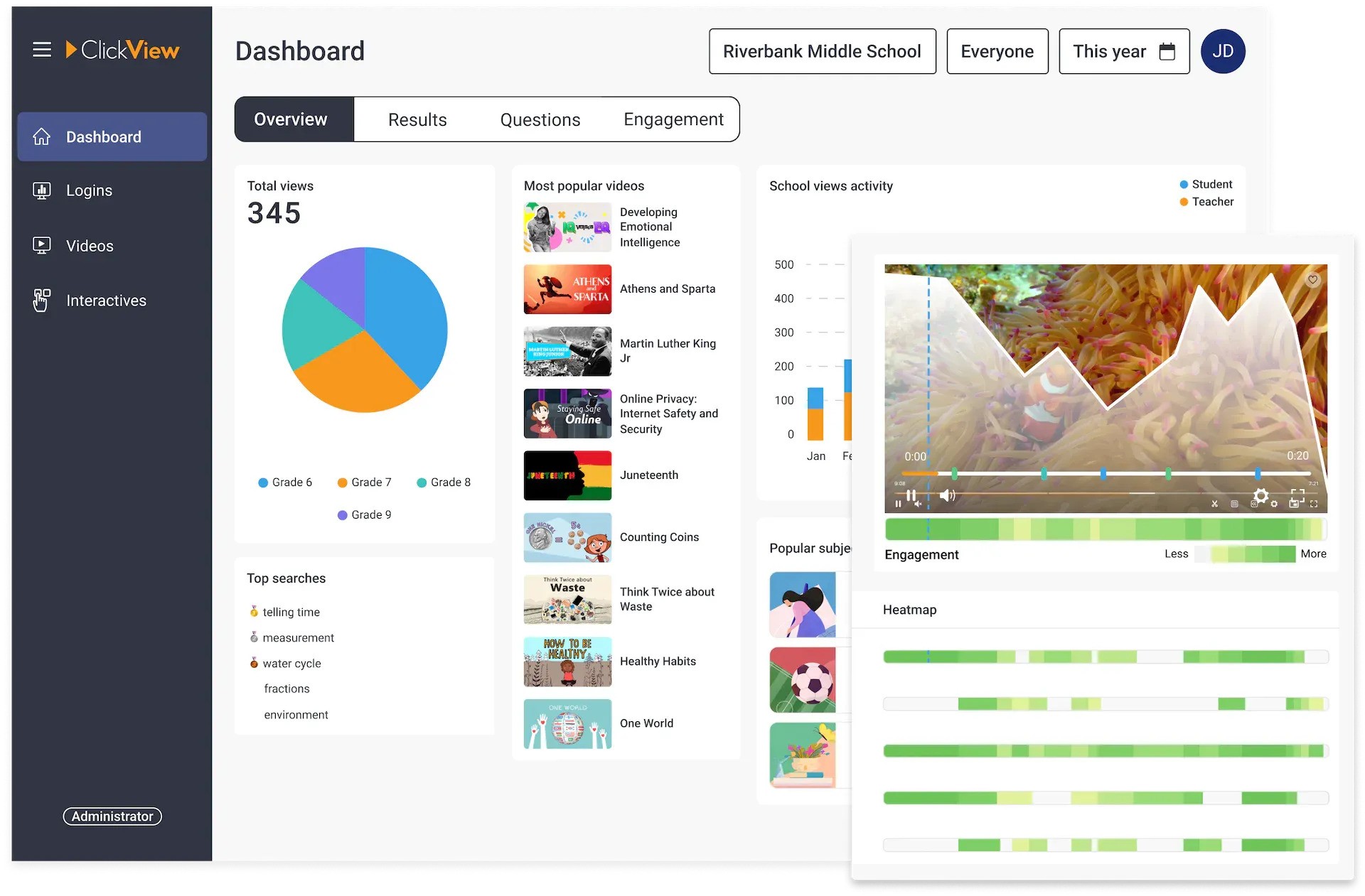1365x896 pixels.
Task: Mute the video audio
Action: (947, 495)
